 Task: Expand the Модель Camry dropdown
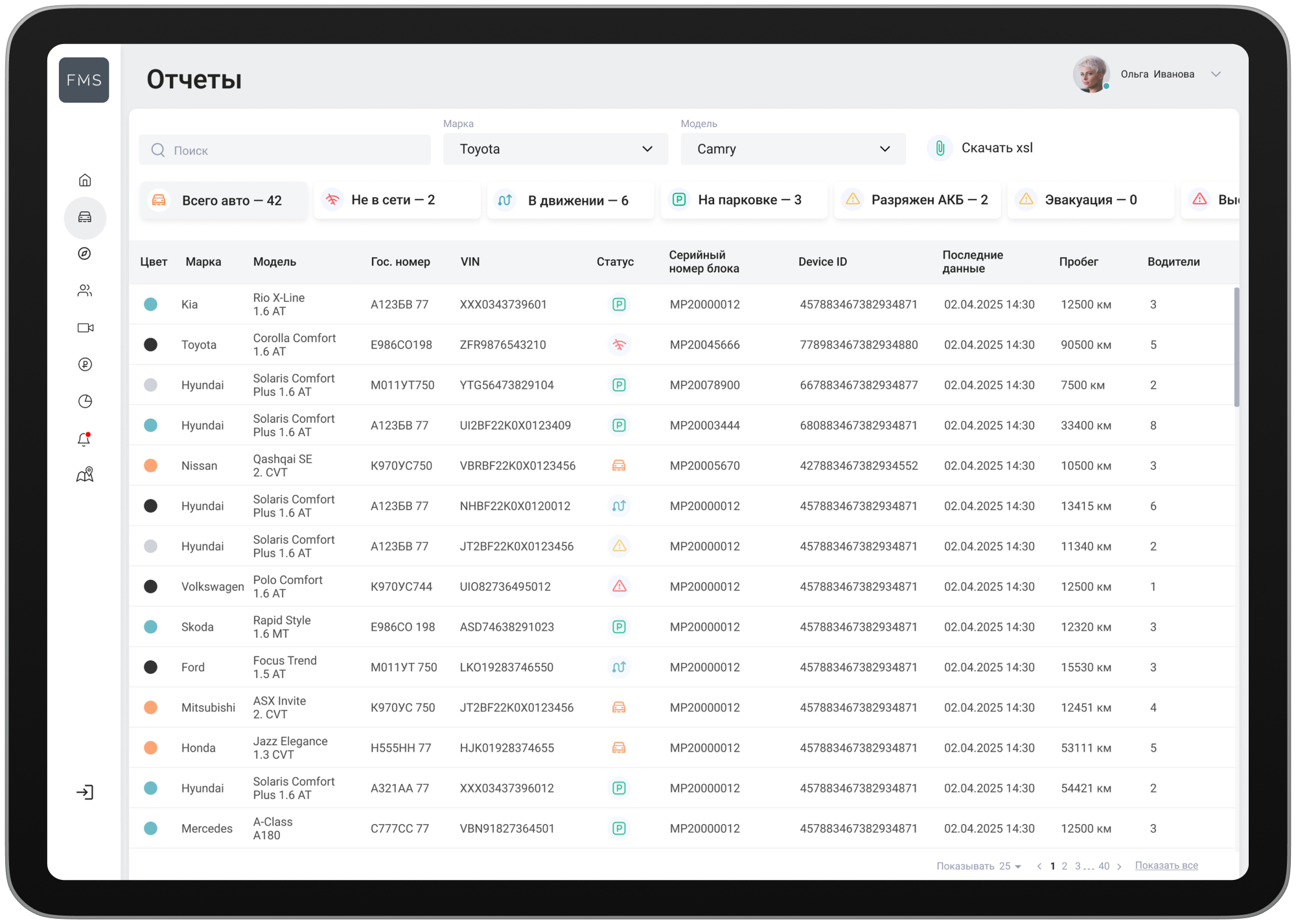(793, 149)
